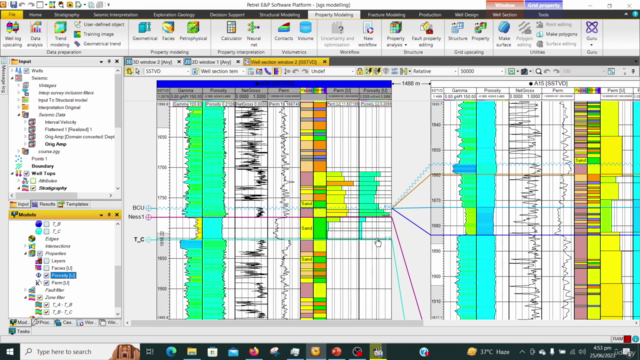Open Facies modeling tool
This screenshot has width=640, height=360.
(x=168, y=31)
